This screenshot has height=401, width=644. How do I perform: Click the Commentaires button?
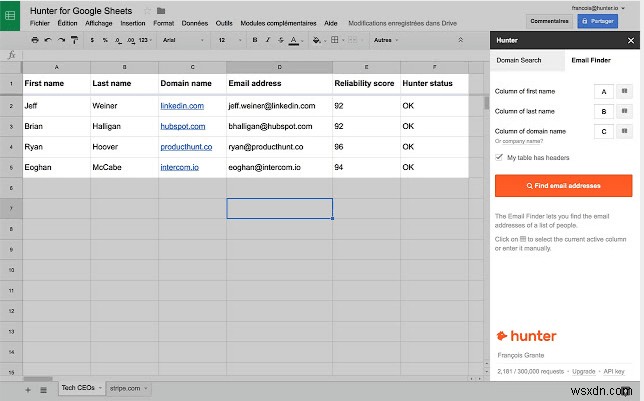click(x=549, y=21)
